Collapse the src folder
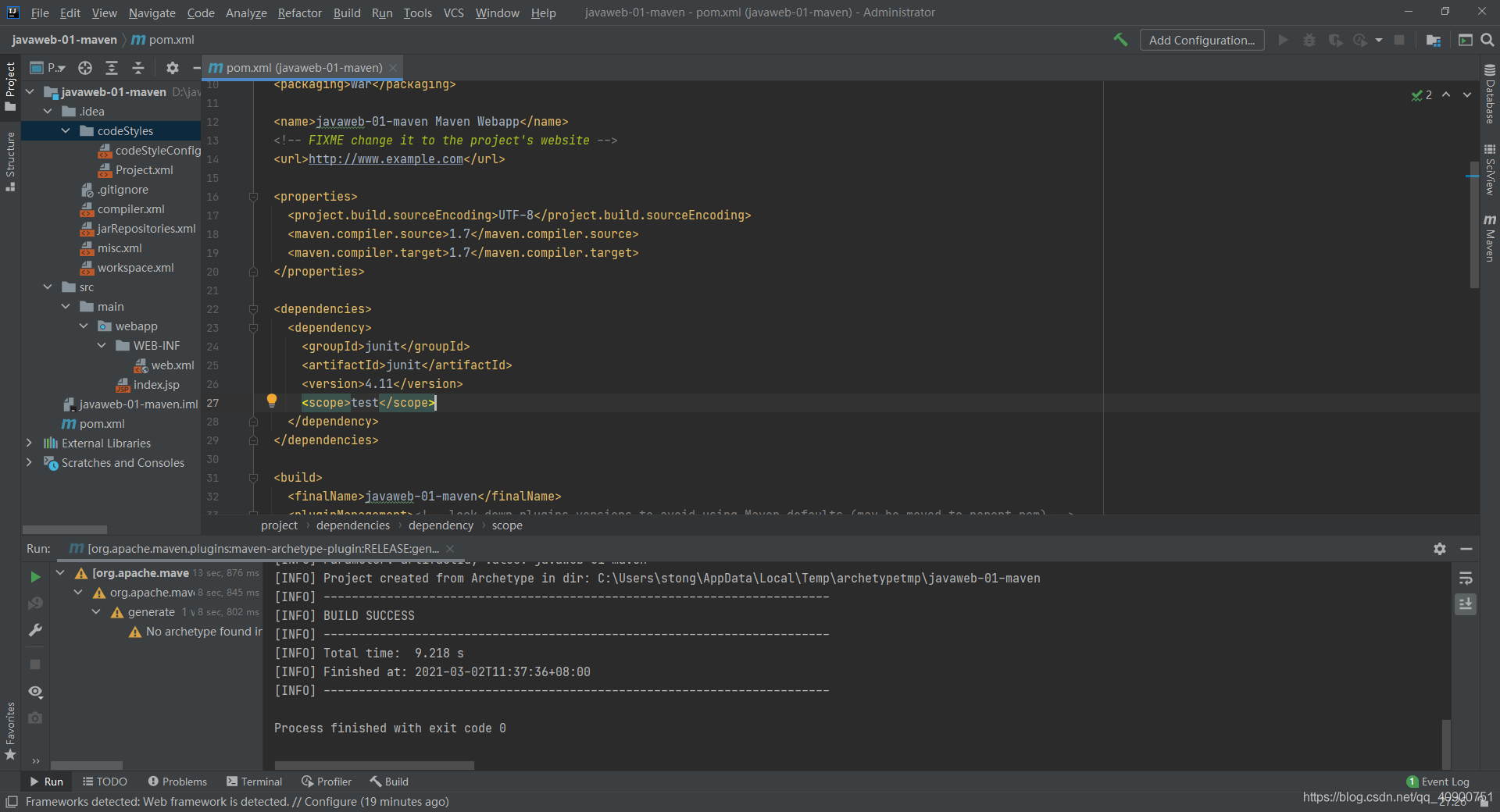 [48, 287]
